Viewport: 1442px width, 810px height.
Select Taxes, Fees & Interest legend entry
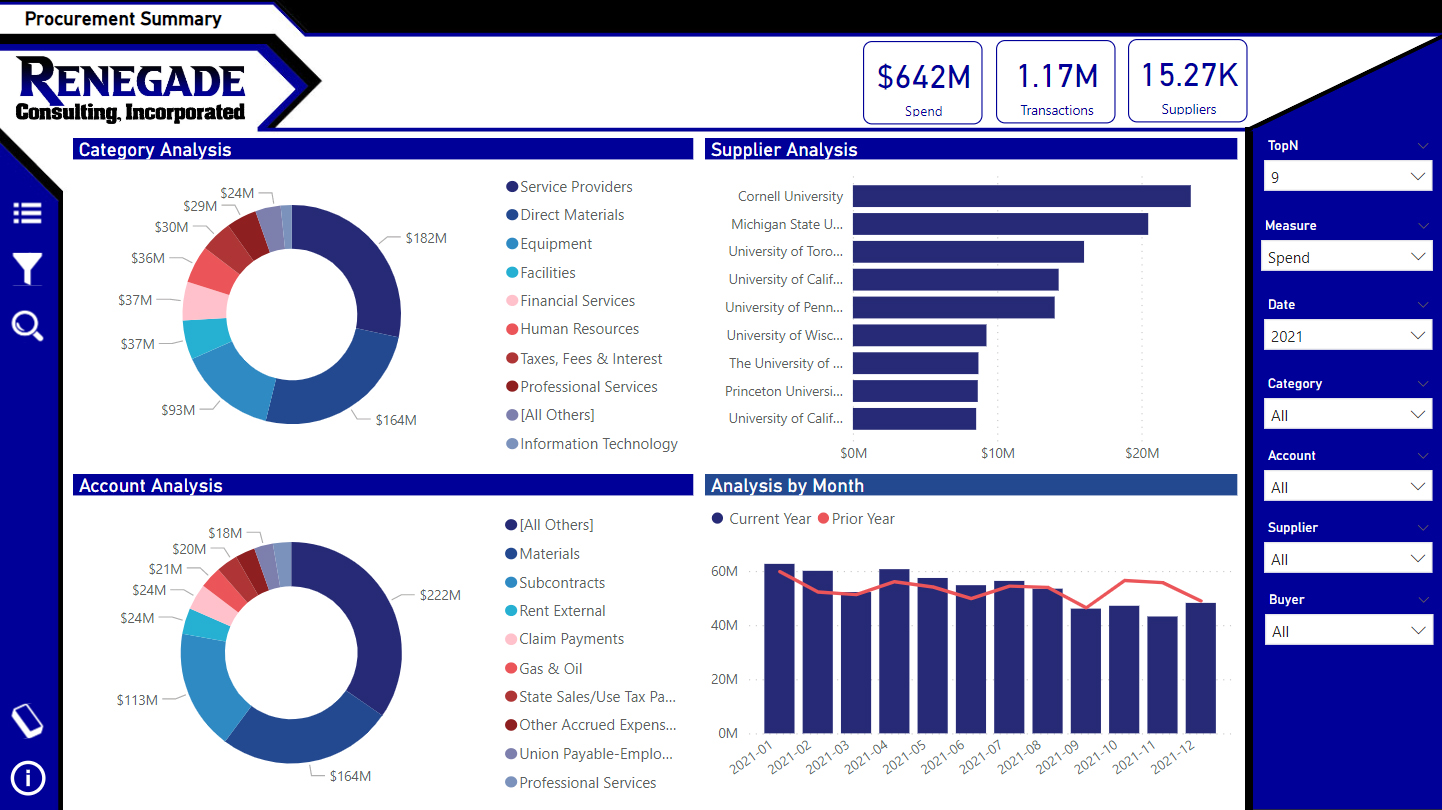click(584, 359)
